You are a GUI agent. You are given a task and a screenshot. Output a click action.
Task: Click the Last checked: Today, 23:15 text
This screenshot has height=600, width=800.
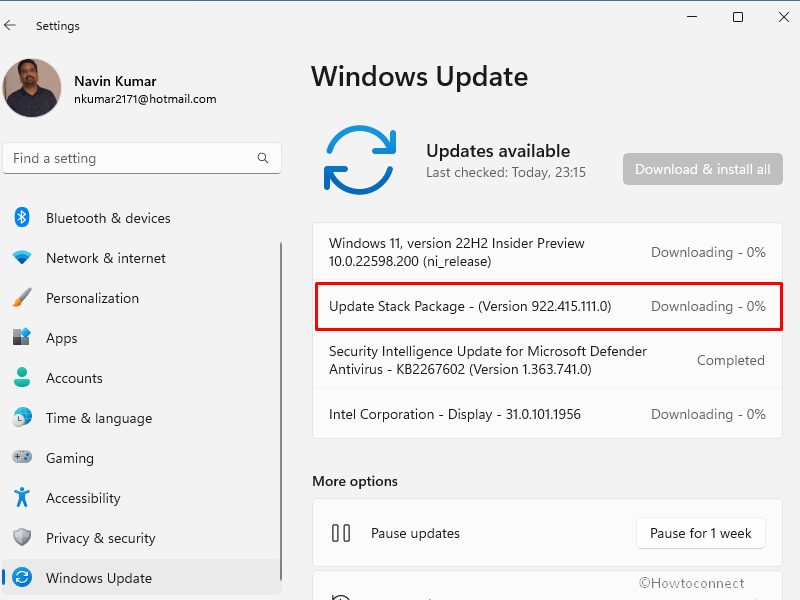pyautogui.click(x=506, y=172)
